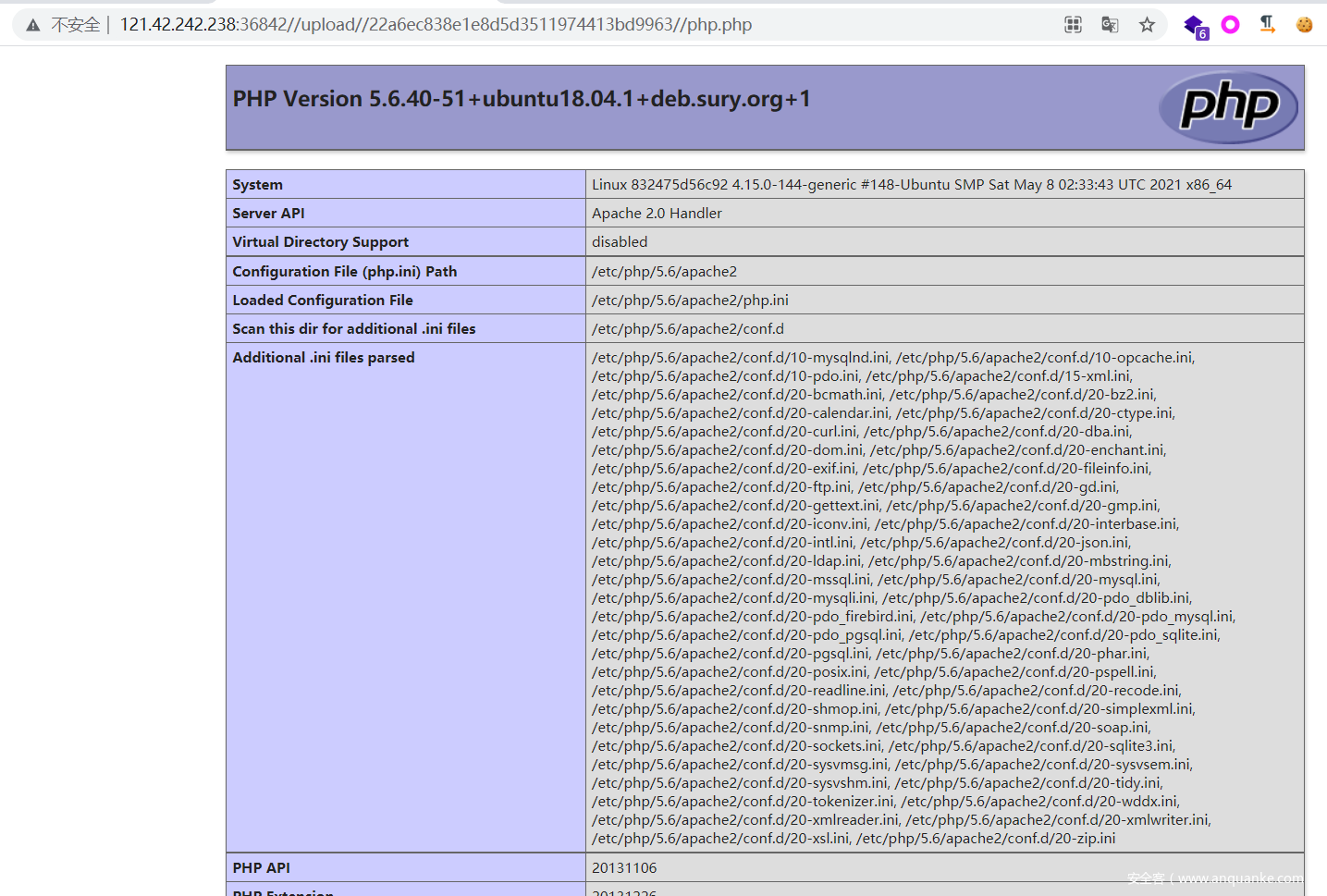Image resolution: width=1327 pixels, height=896 pixels.
Task: Click the 20-curl.ini path
Action: click(726, 432)
